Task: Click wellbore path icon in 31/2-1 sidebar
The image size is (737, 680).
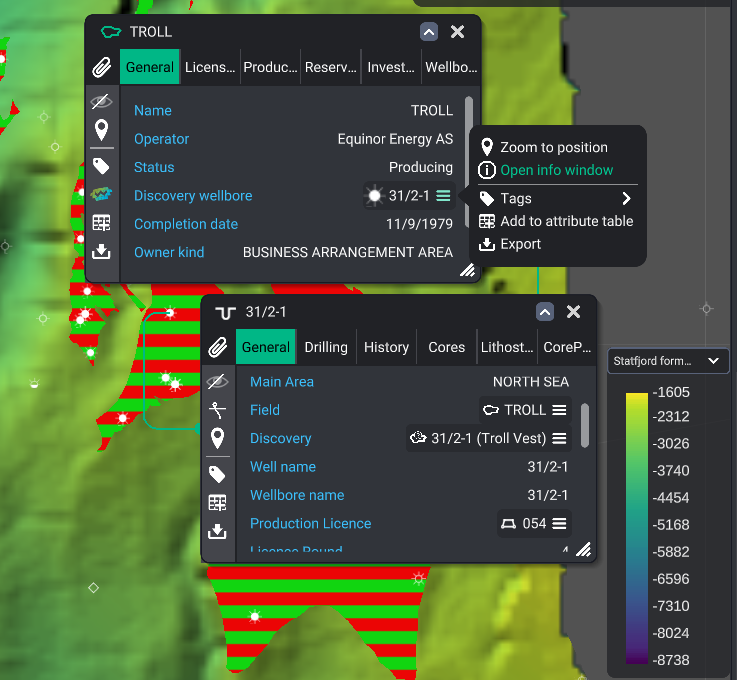Action: (217, 410)
